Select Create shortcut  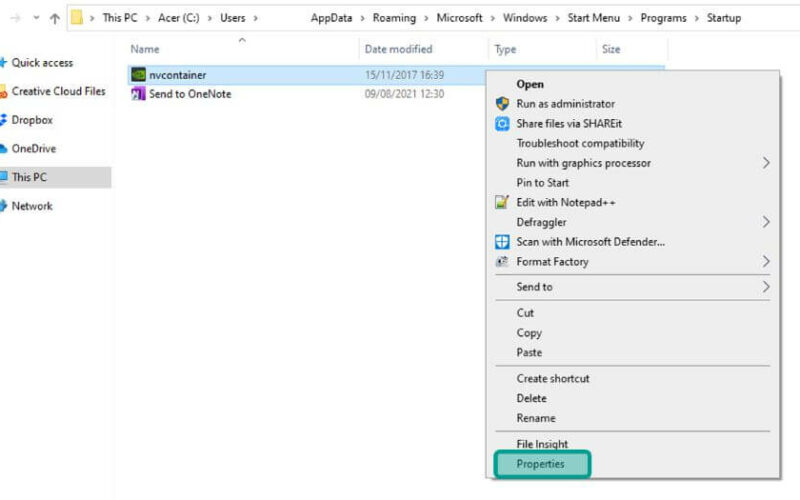click(x=553, y=379)
